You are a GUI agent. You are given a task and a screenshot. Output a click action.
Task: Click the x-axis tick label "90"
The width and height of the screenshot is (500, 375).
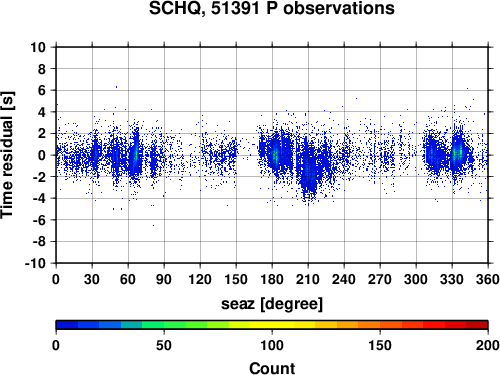click(x=164, y=279)
